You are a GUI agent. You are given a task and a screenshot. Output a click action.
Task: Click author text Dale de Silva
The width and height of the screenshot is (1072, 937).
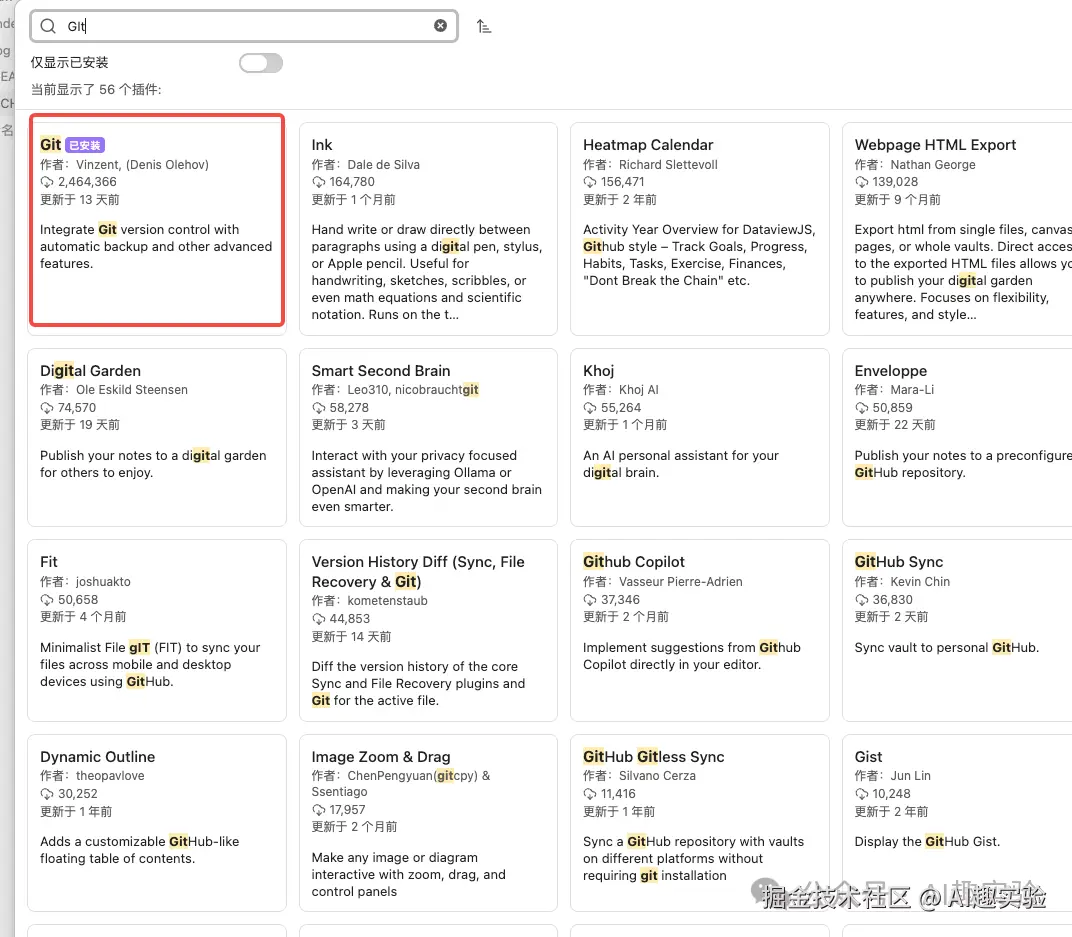[x=384, y=165]
